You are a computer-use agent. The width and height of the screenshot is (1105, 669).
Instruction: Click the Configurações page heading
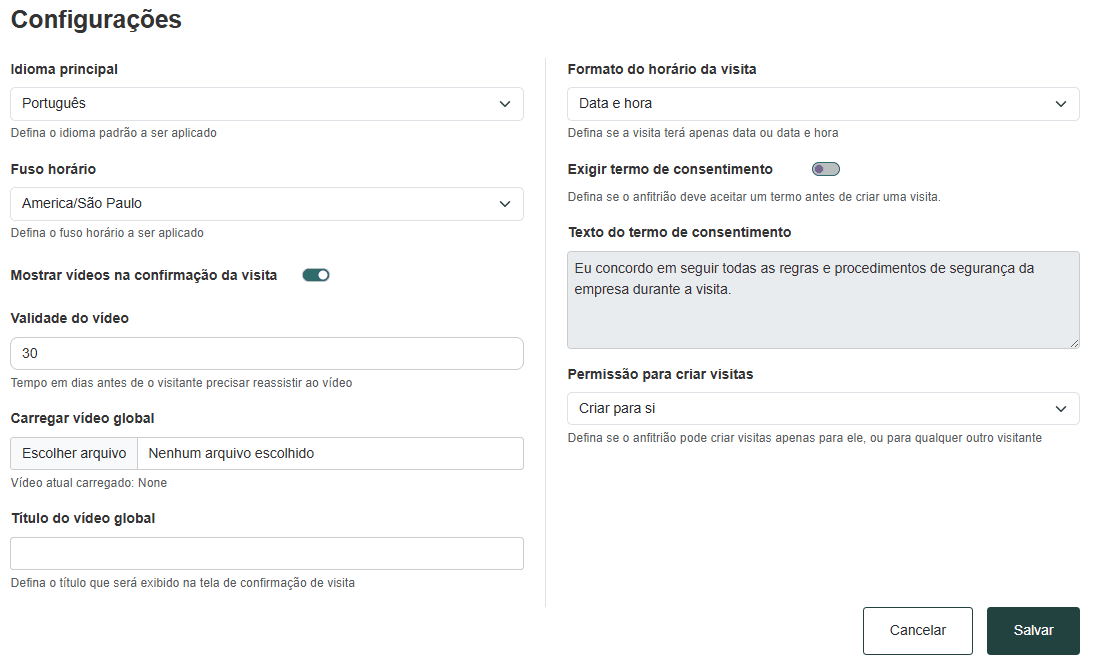(x=96, y=20)
